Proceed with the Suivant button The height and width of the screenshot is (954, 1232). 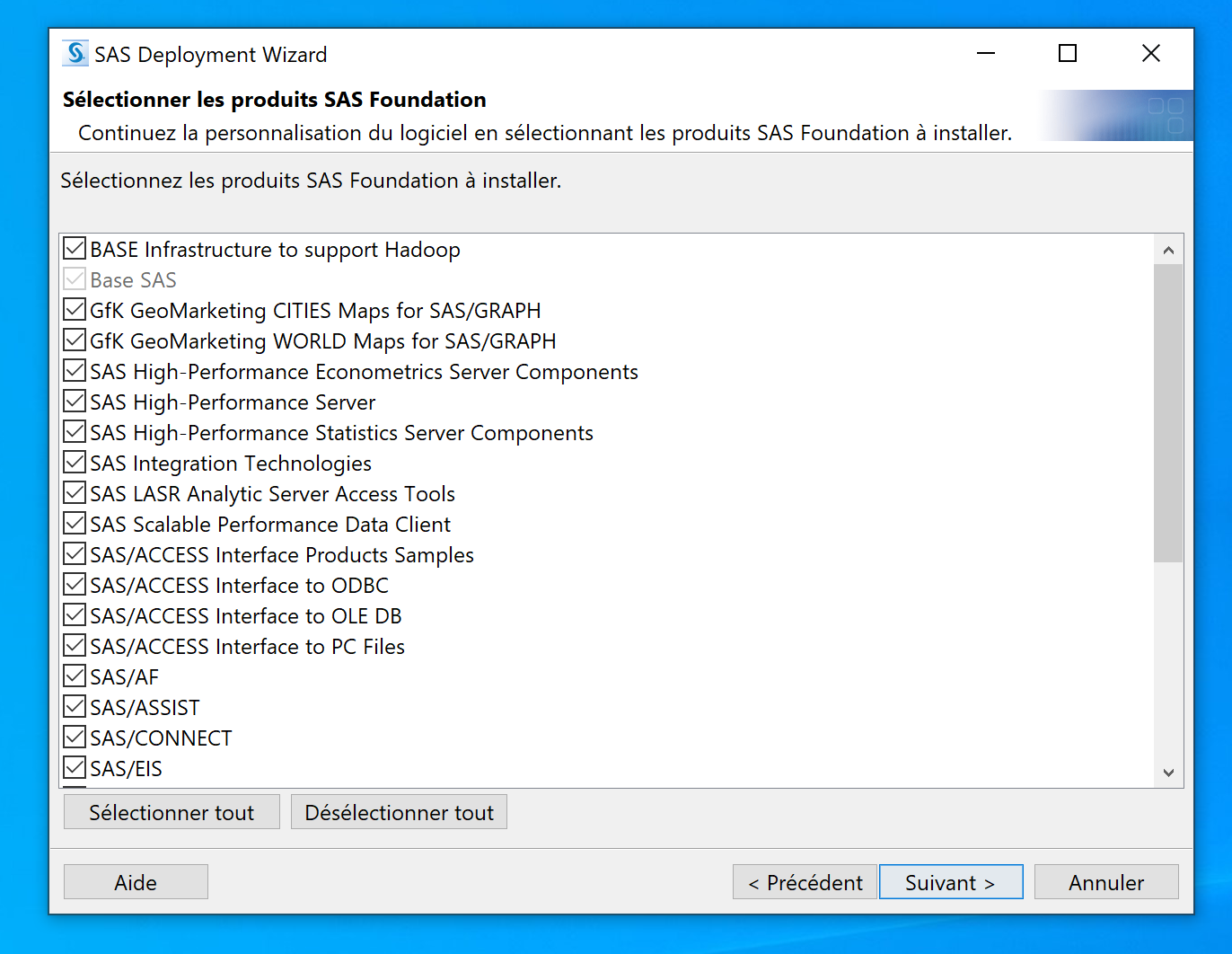(x=950, y=882)
